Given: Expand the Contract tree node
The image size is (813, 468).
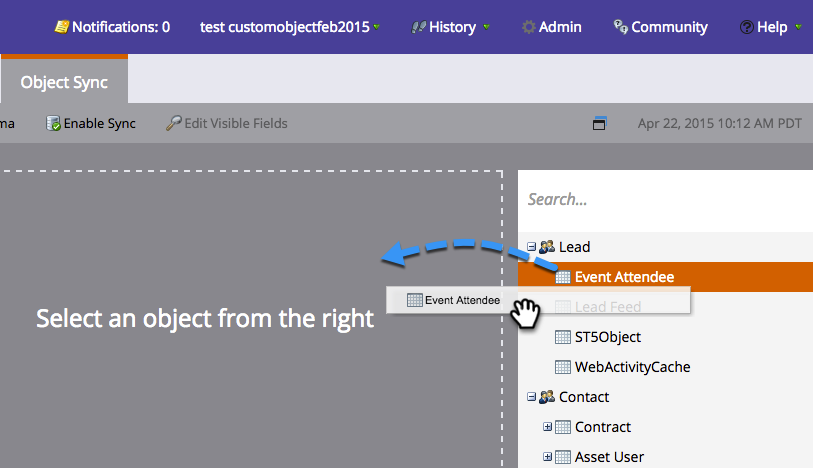Looking at the screenshot, I should 547,427.
